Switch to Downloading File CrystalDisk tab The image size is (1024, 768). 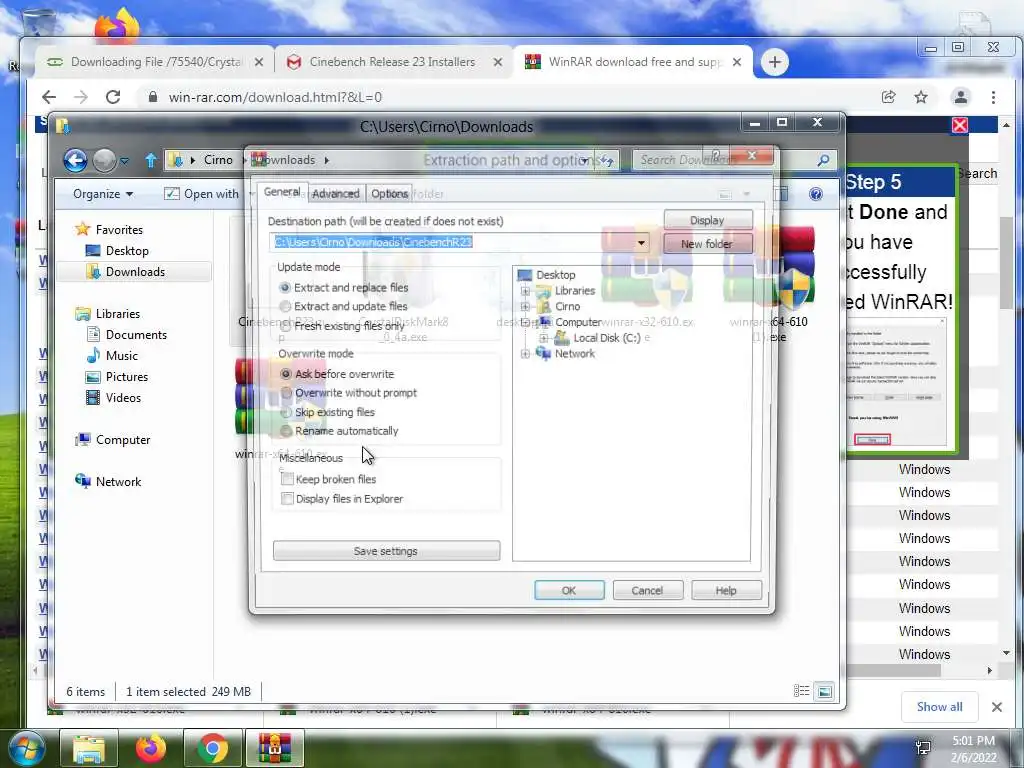[x=155, y=62]
